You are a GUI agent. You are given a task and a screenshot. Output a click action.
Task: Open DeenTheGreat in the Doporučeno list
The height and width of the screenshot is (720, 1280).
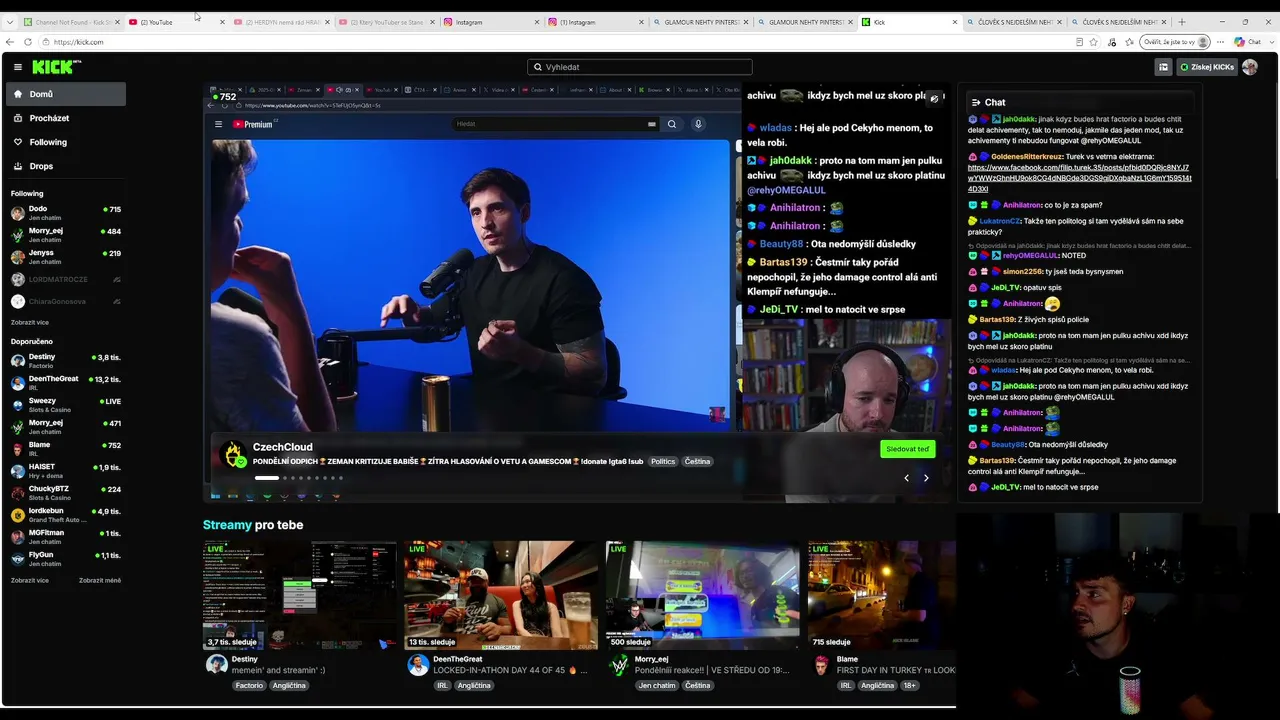65,383
